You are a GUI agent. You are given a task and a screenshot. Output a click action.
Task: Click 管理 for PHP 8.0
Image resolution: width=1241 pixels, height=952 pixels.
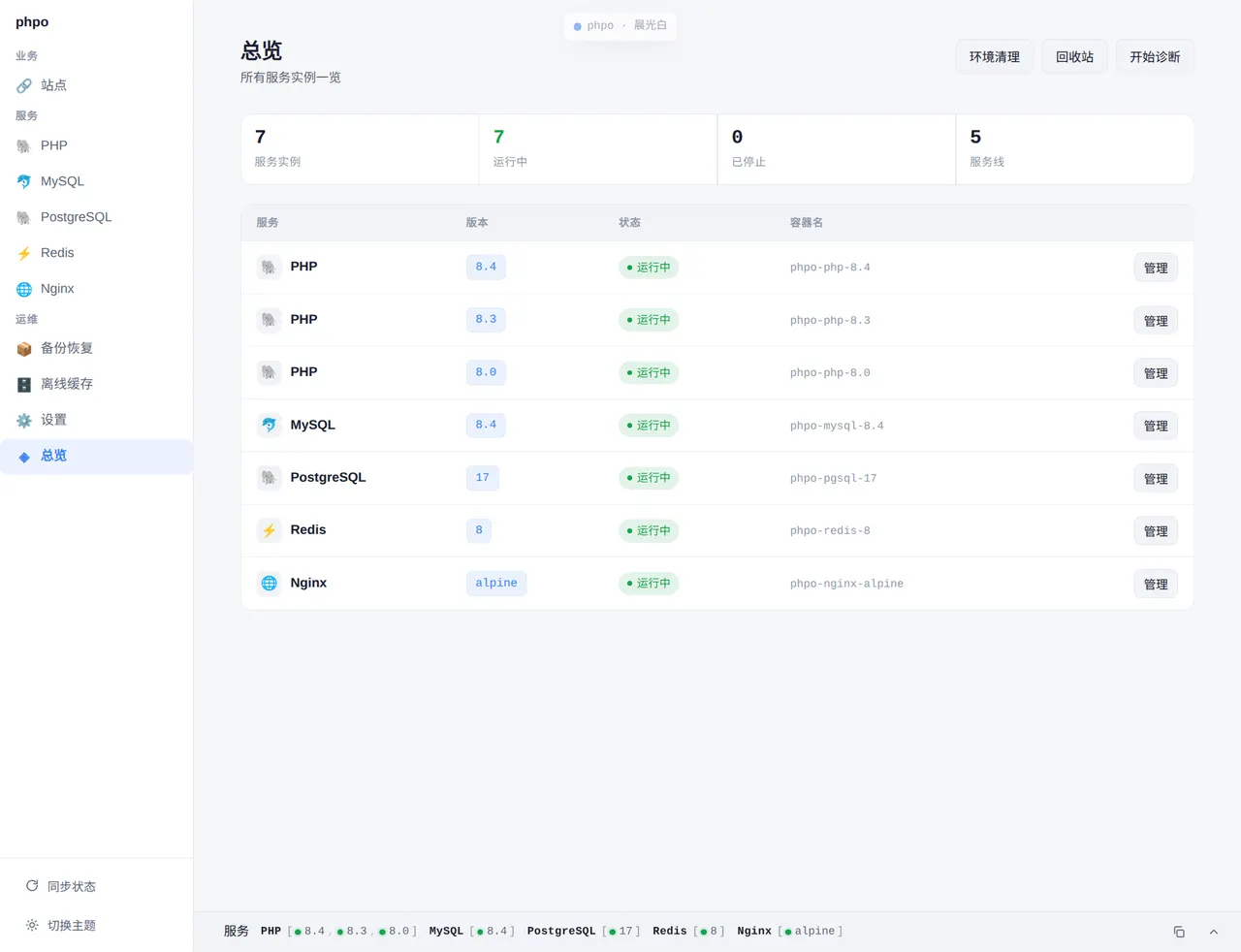pos(1156,373)
